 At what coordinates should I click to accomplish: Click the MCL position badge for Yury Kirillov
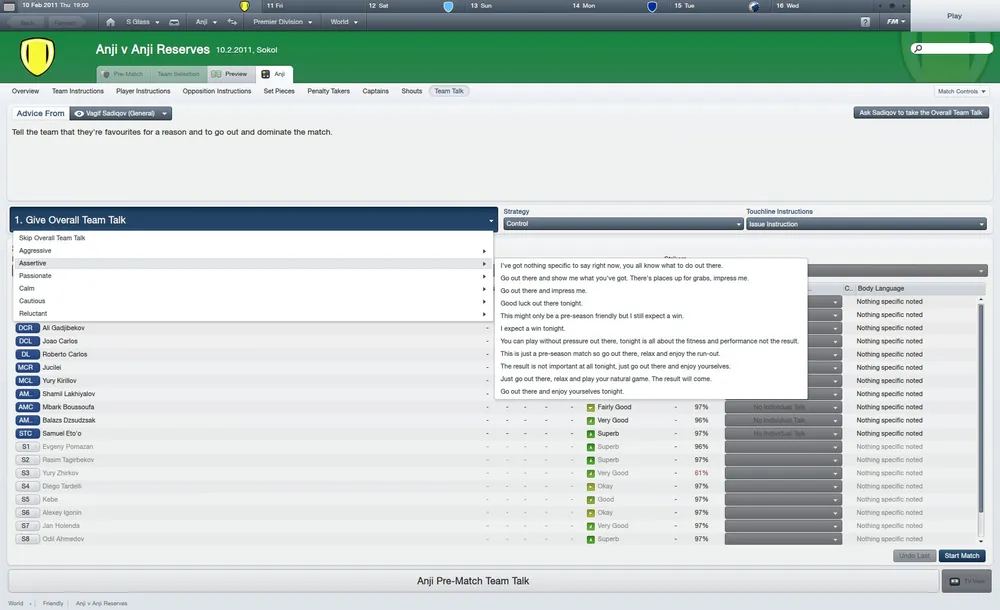point(27,380)
